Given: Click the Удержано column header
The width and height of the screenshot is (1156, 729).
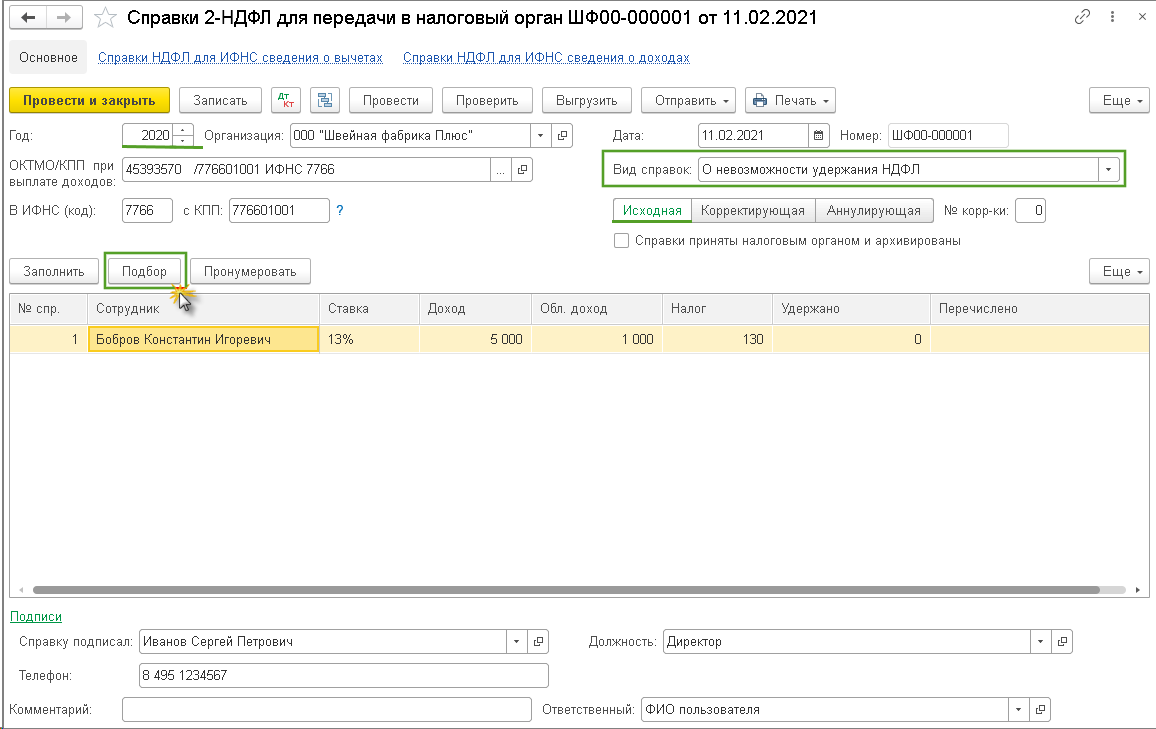Looking at the screenshot, I should pos(851,309).
